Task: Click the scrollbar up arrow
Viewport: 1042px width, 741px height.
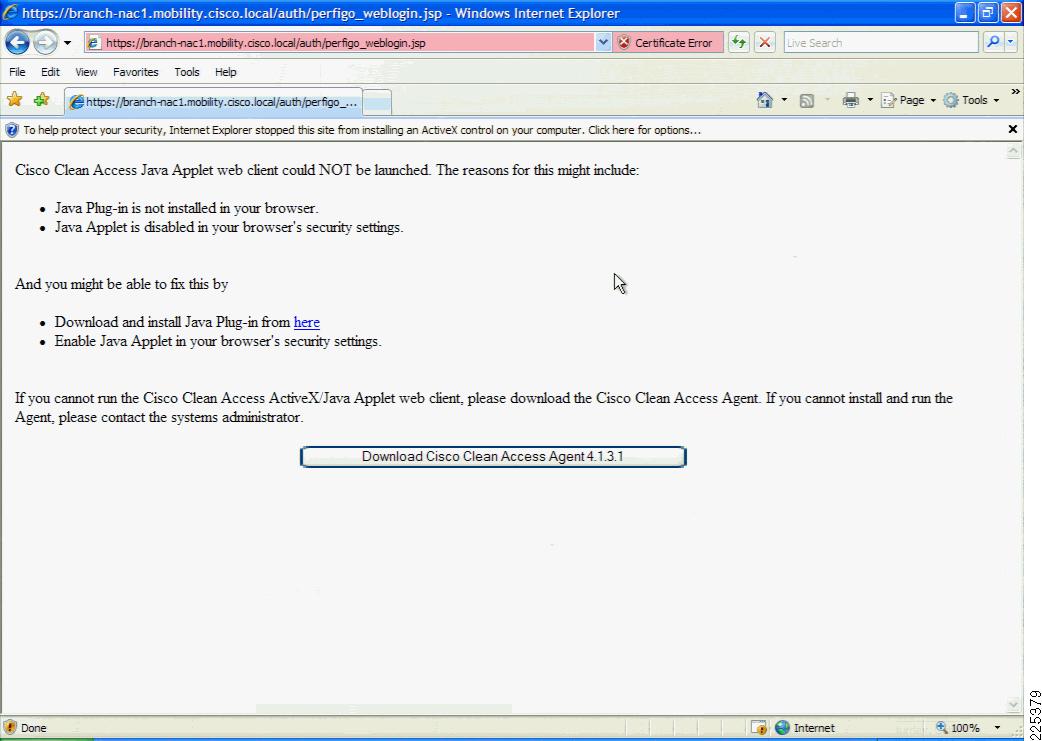Action: tap(1013, 152)
